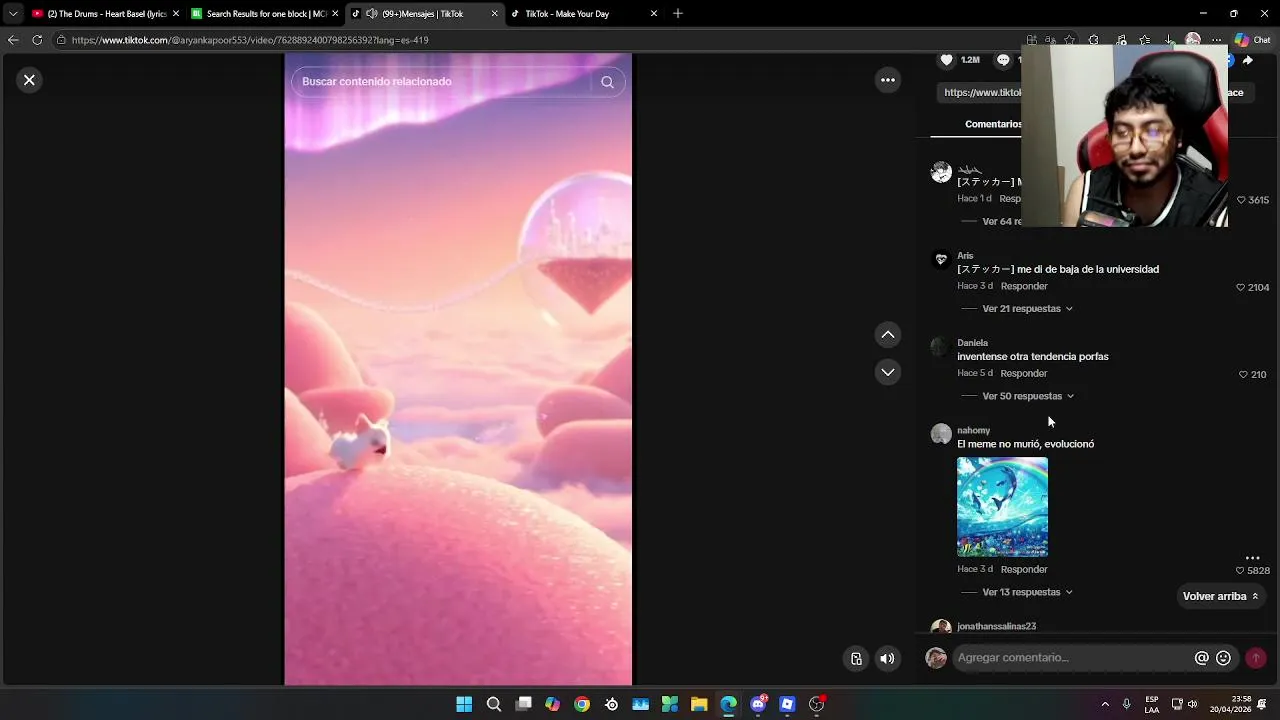
Task: Reply to Daniela's comment via Responder
Action: point(1024,373)
